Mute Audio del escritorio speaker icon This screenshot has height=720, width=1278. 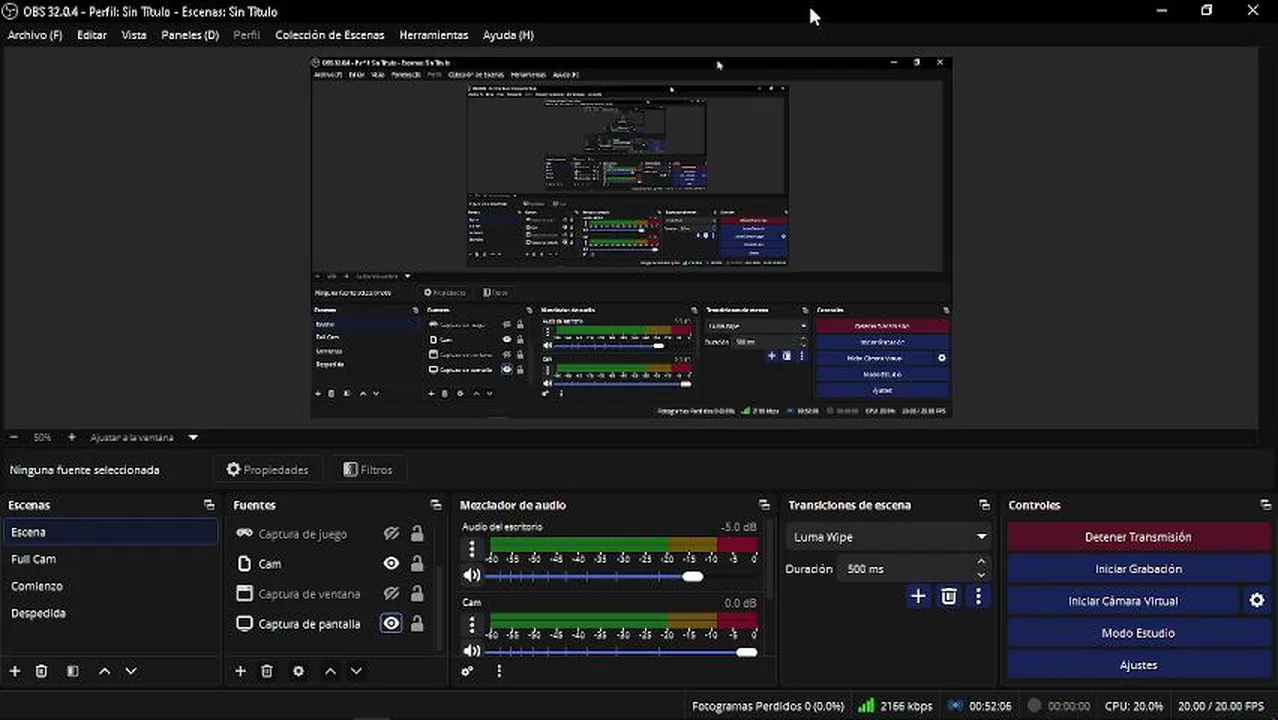tap(471, 575)
